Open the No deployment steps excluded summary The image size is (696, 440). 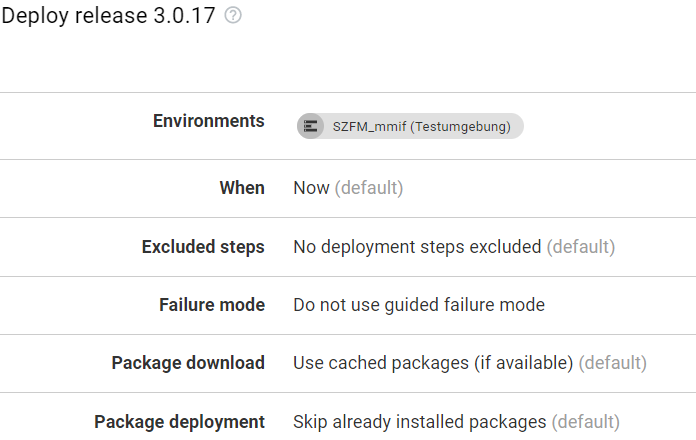pyautogui.click(x=417, y=247)
